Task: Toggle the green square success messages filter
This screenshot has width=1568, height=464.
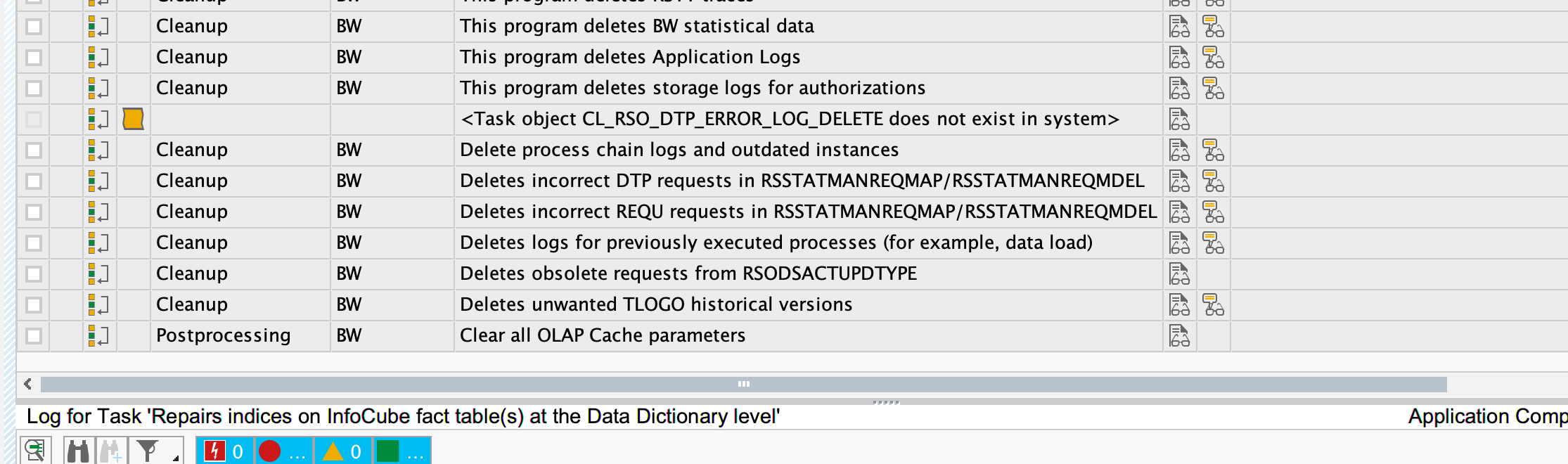Action: [x=401, y=451]
